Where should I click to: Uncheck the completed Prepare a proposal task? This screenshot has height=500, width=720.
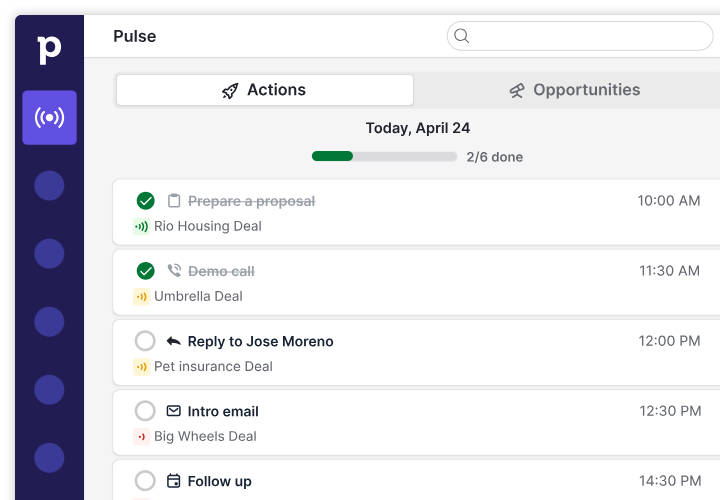(146, 201)
